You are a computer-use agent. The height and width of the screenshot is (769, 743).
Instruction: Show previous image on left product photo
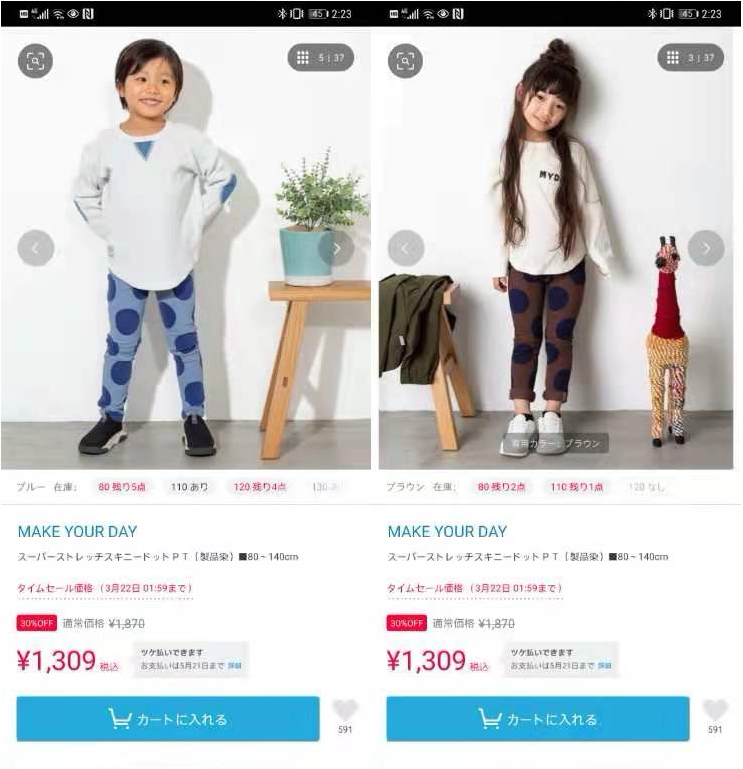(36, 248)
